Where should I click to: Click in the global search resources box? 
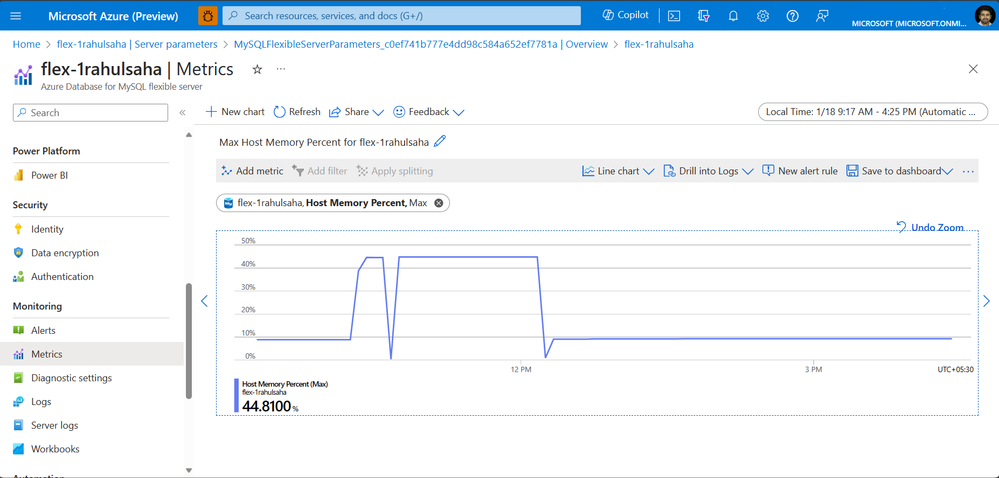coord(401,15)
